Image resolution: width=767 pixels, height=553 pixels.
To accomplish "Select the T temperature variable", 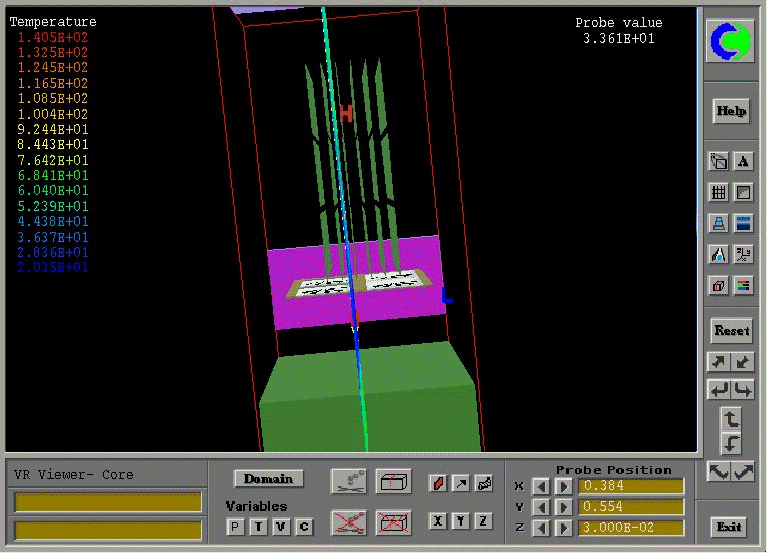I will [258, 525].
